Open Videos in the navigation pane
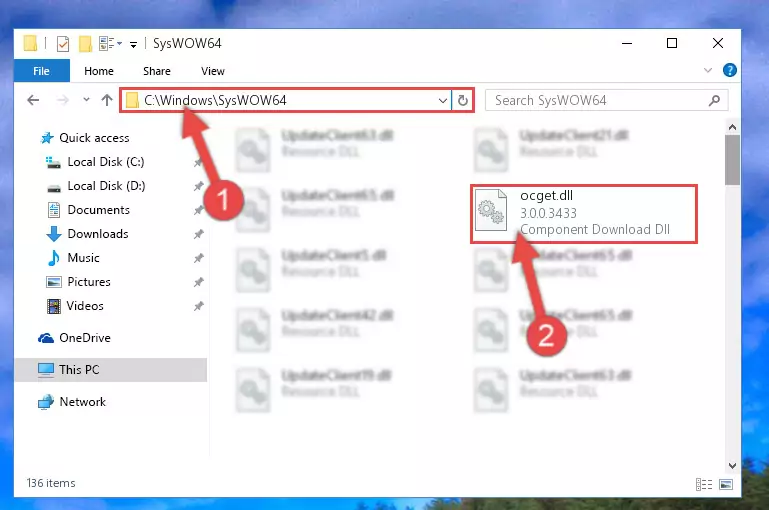 point(85,306)
